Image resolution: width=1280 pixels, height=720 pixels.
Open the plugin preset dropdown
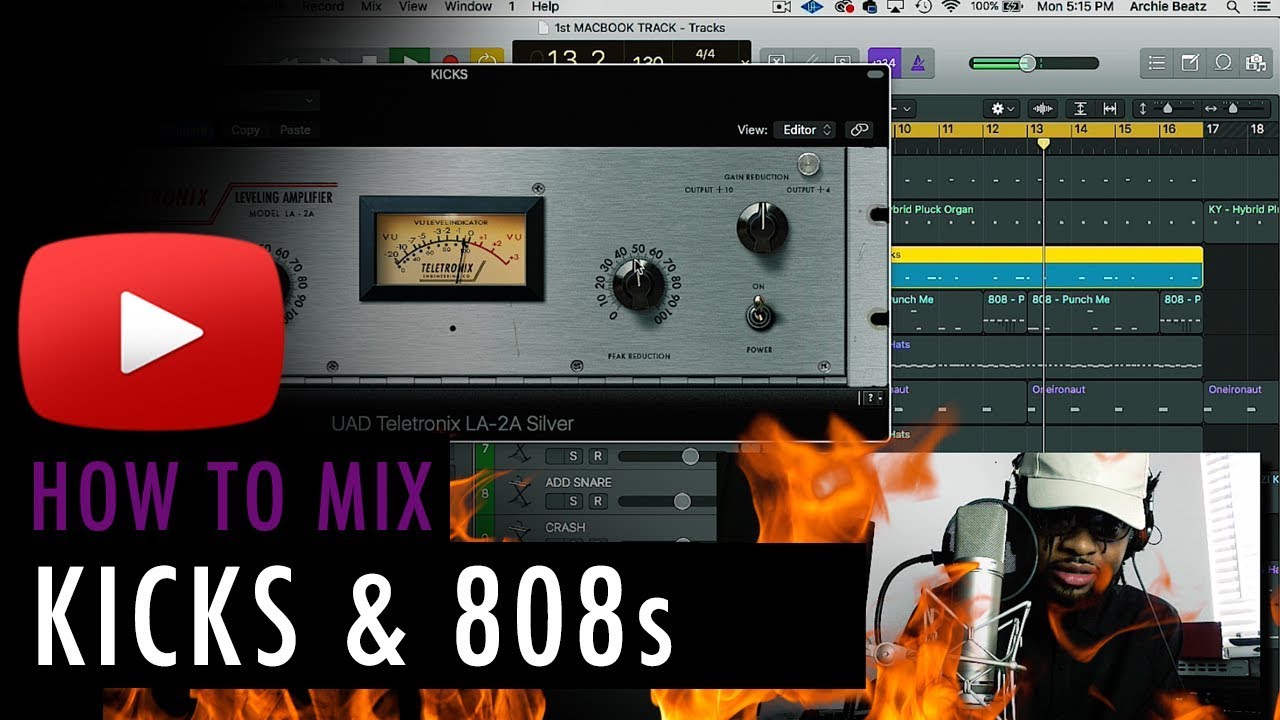point(270,100)
